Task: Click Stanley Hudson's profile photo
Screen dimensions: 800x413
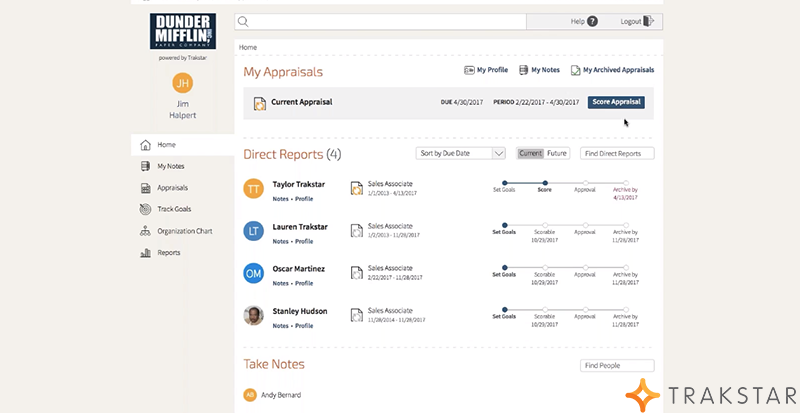Action: [x=254, y=315]
